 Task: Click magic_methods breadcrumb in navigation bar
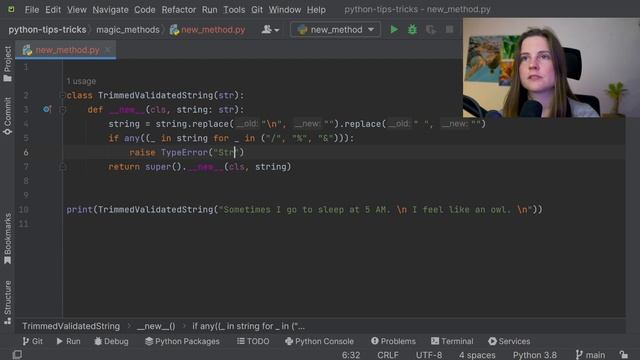tap(128, 30)
